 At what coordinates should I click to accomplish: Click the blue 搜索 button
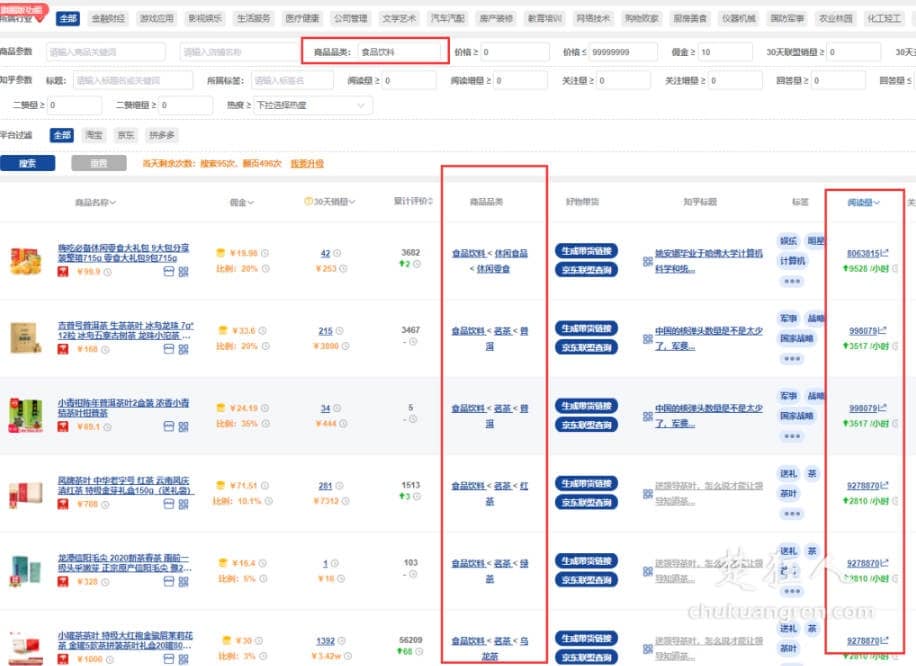27,163
